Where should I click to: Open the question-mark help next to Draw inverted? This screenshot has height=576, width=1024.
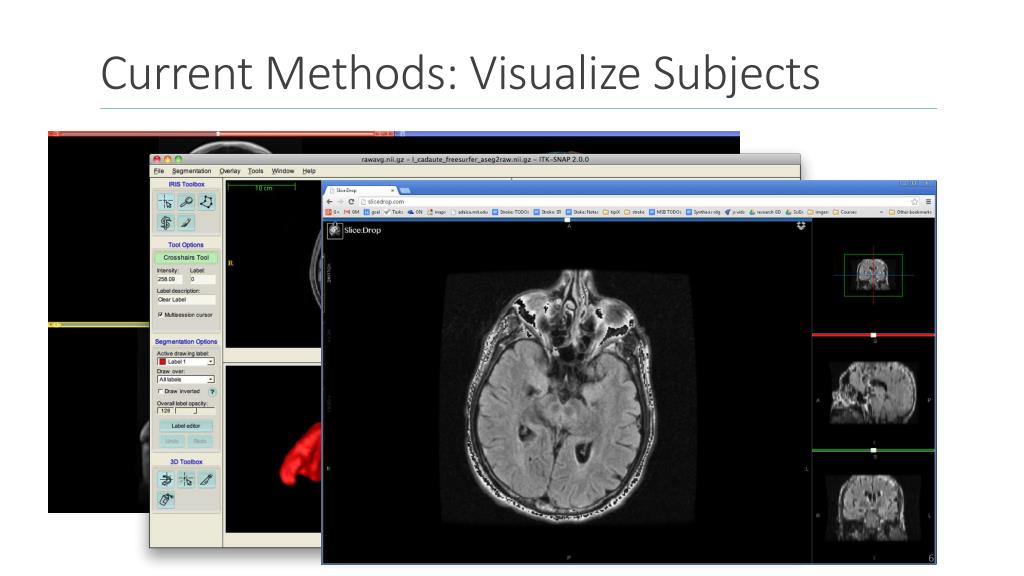[212, 392]
